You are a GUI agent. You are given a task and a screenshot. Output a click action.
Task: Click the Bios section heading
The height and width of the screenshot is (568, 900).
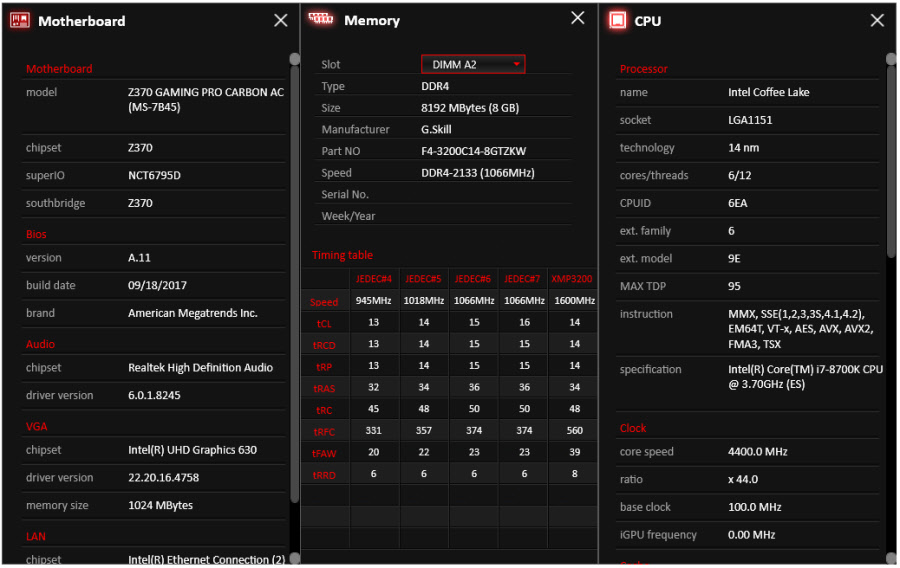pos(36,234)
